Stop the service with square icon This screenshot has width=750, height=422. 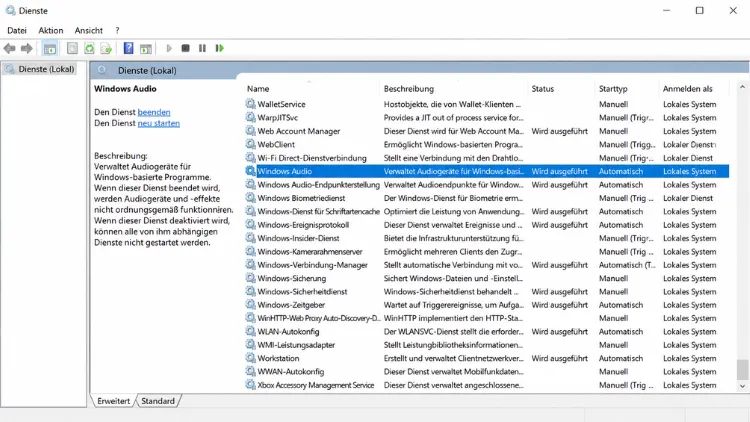point(186,48)
